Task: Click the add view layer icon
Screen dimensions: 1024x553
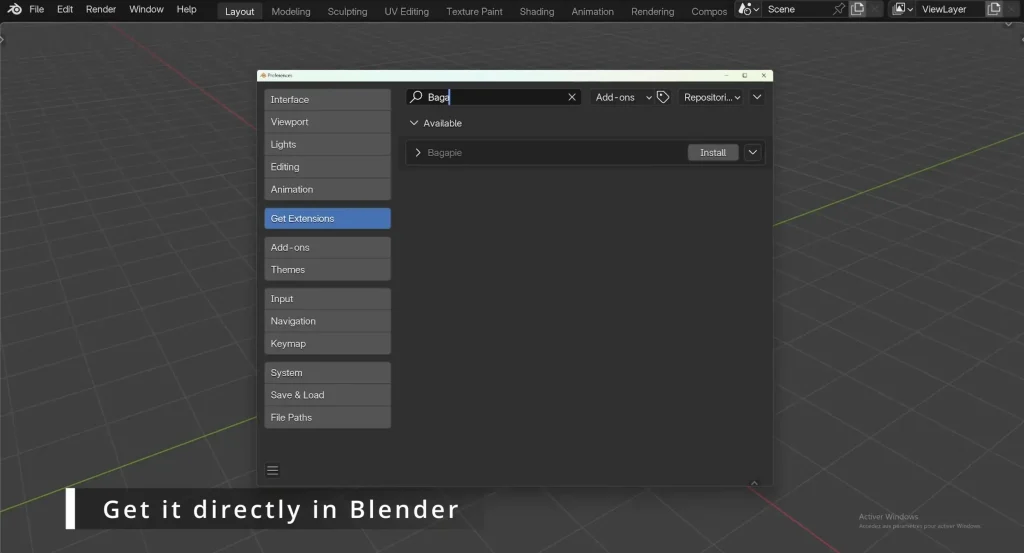Action: pyautogui.click(x=994, y=10)
